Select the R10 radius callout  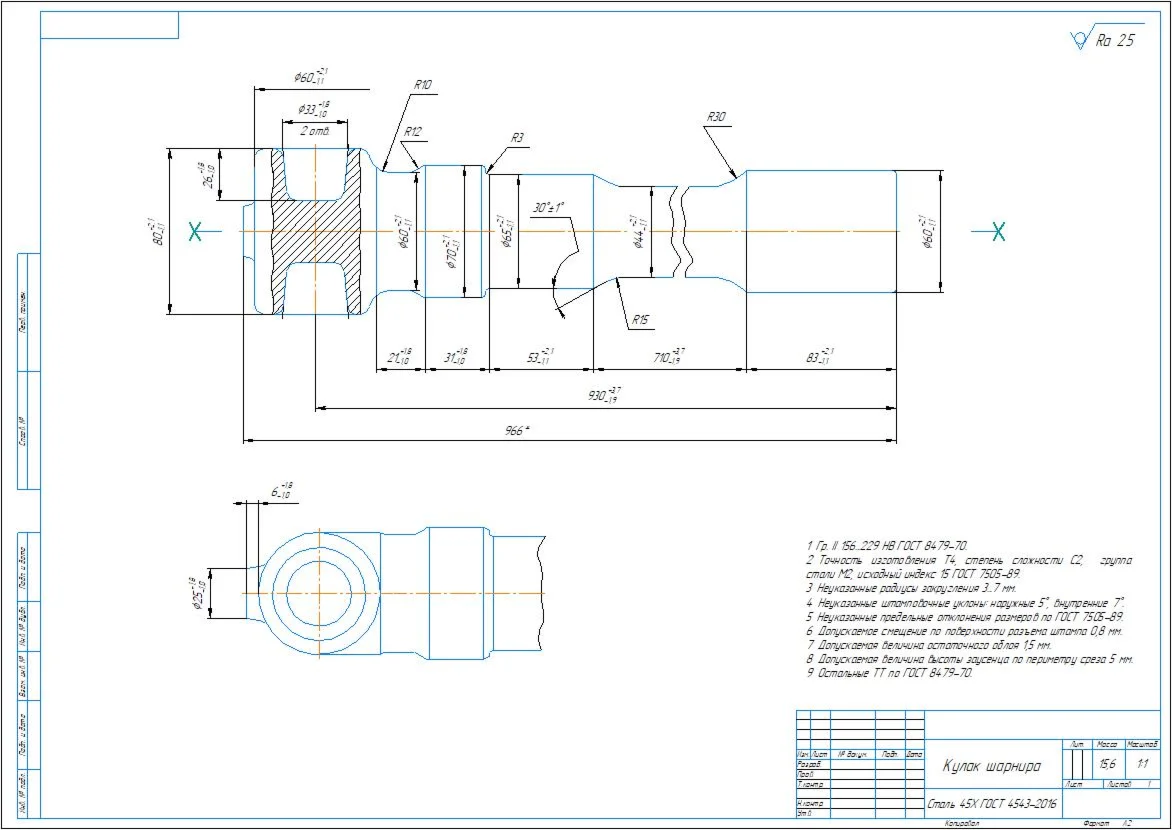coord(423,85)
